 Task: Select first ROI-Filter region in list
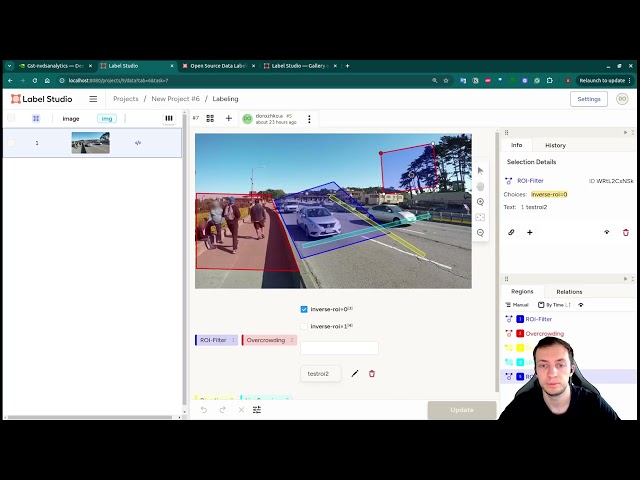[567, 319]
